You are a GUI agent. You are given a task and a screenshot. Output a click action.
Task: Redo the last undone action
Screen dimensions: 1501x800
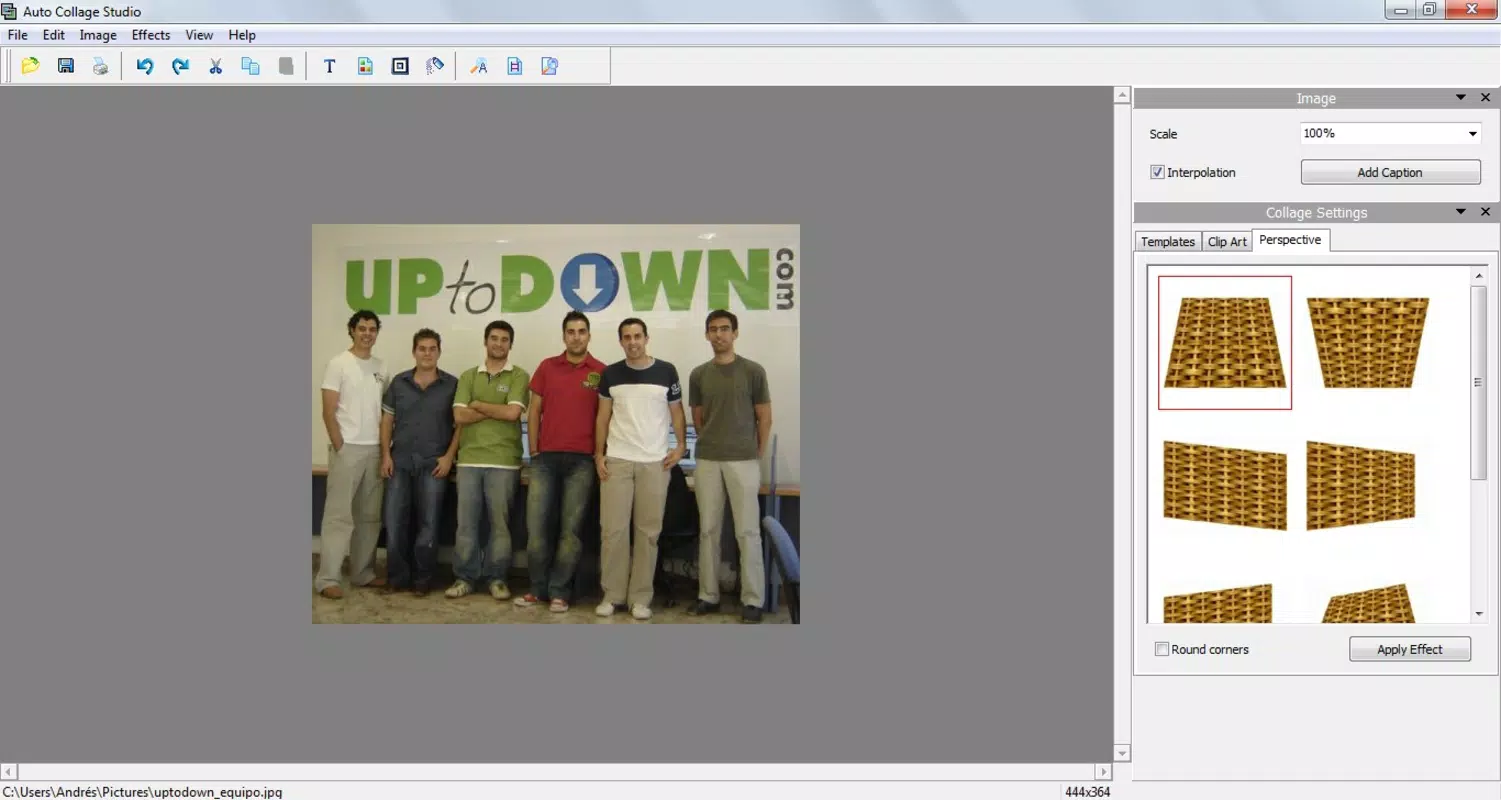[180, 66]
